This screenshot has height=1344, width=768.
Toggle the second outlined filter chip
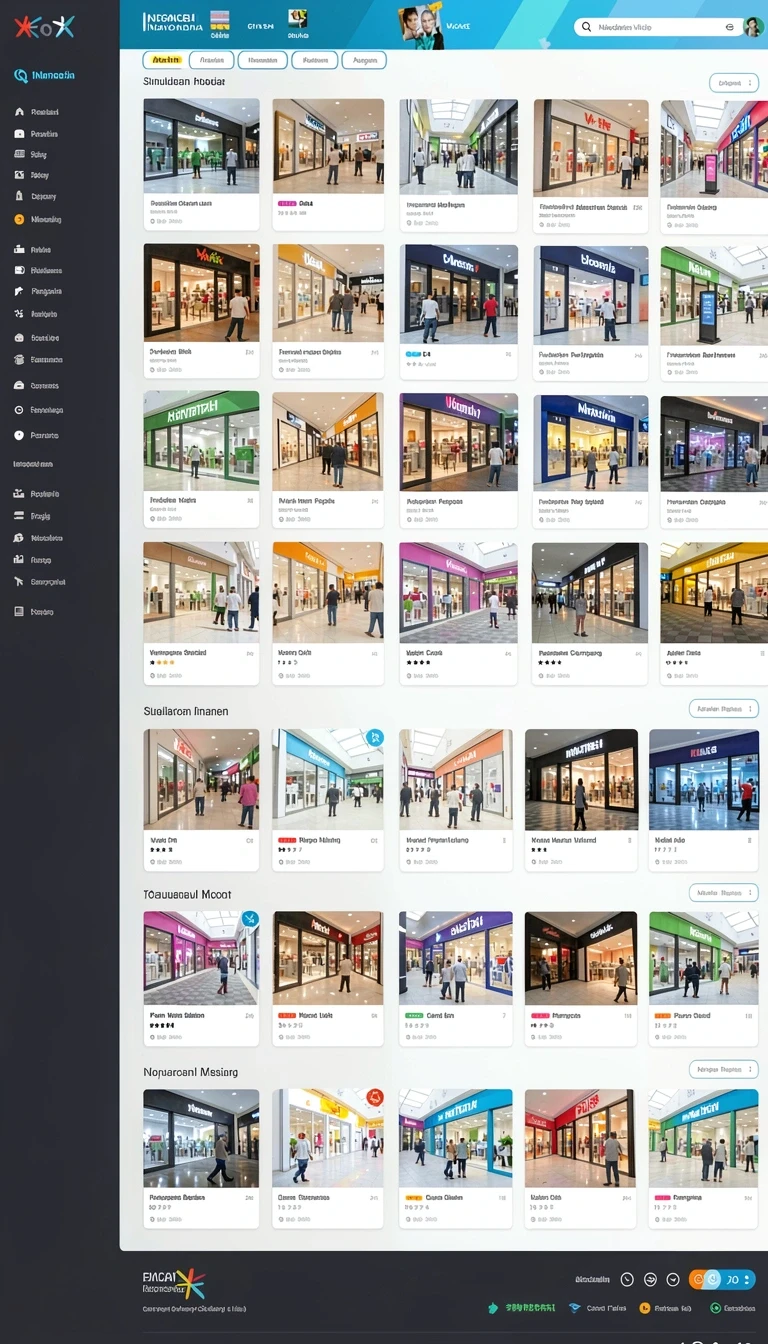click(263, 60)
